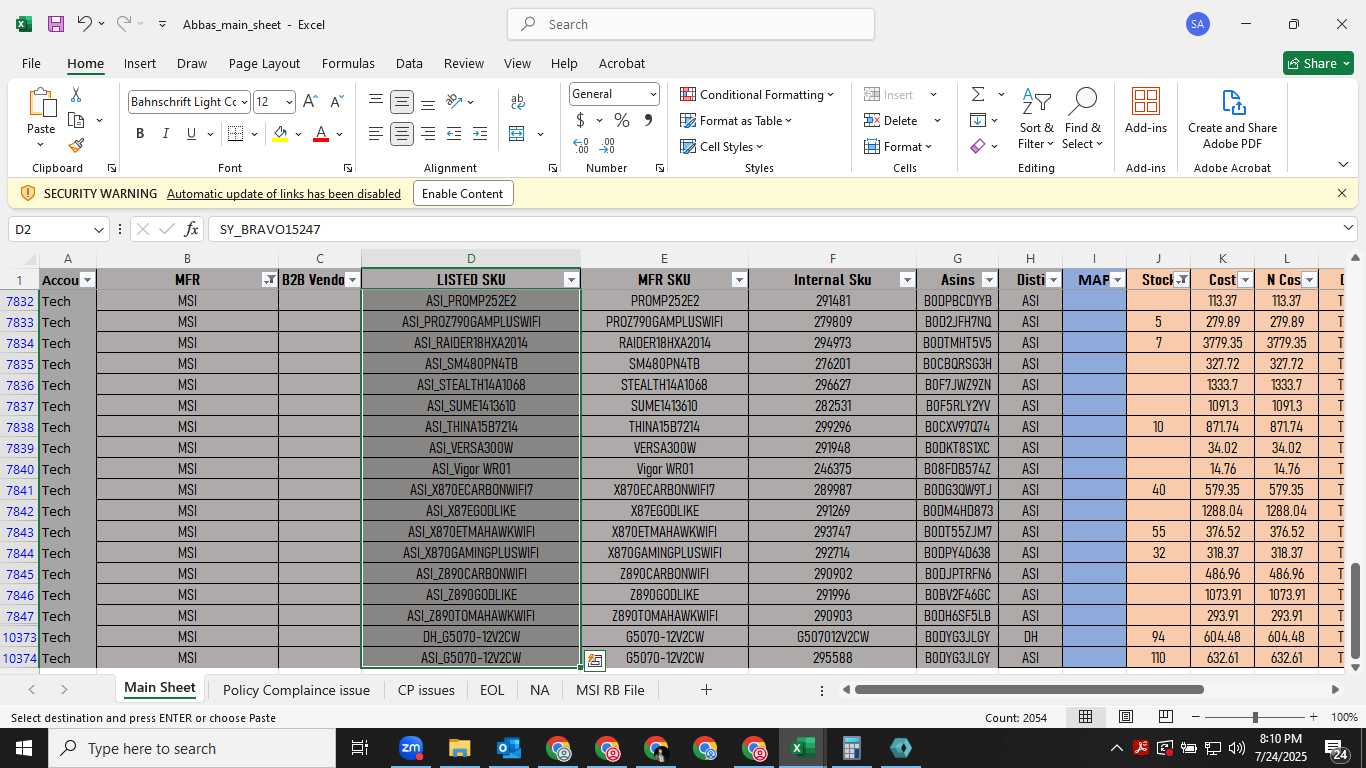
Task: Open the font size dropdown
Action: click(x=289, y=102)
